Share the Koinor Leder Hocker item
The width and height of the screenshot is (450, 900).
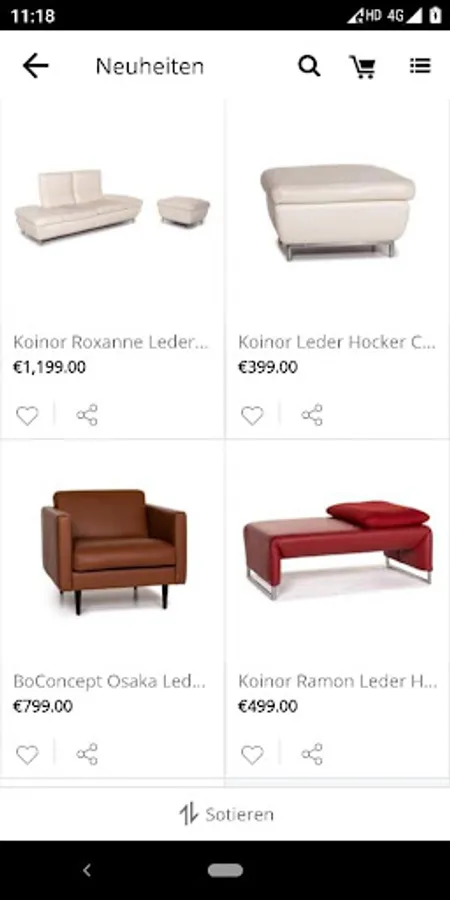click(312, 415)
